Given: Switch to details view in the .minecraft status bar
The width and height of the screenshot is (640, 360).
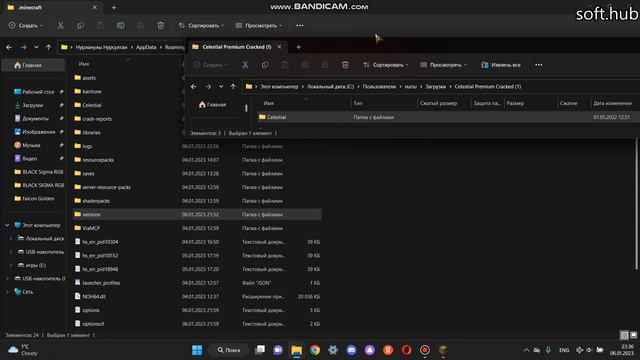Looking at the screenshot, I should 624,336.
